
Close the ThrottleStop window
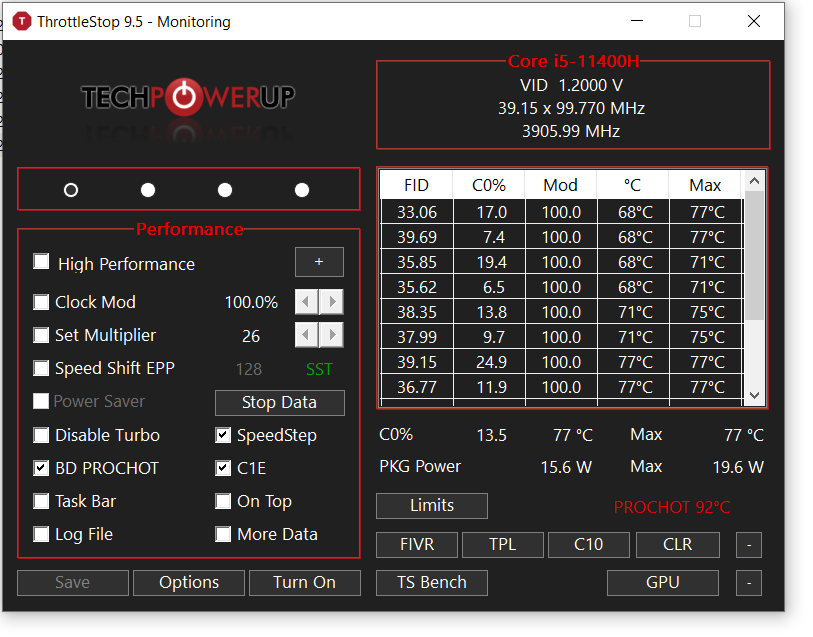[x=754, y=21]
